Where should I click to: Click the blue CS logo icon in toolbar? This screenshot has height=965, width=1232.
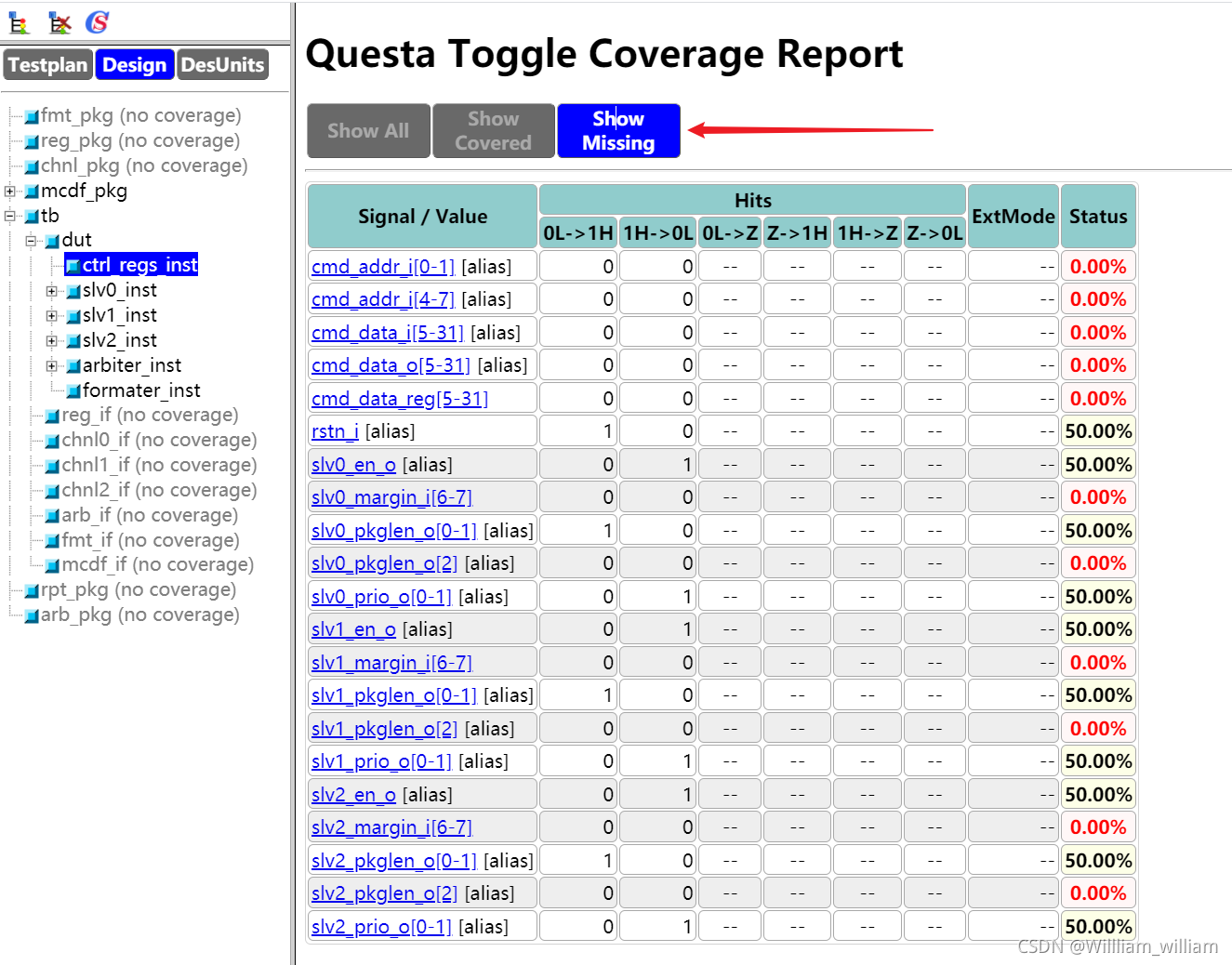96,22
